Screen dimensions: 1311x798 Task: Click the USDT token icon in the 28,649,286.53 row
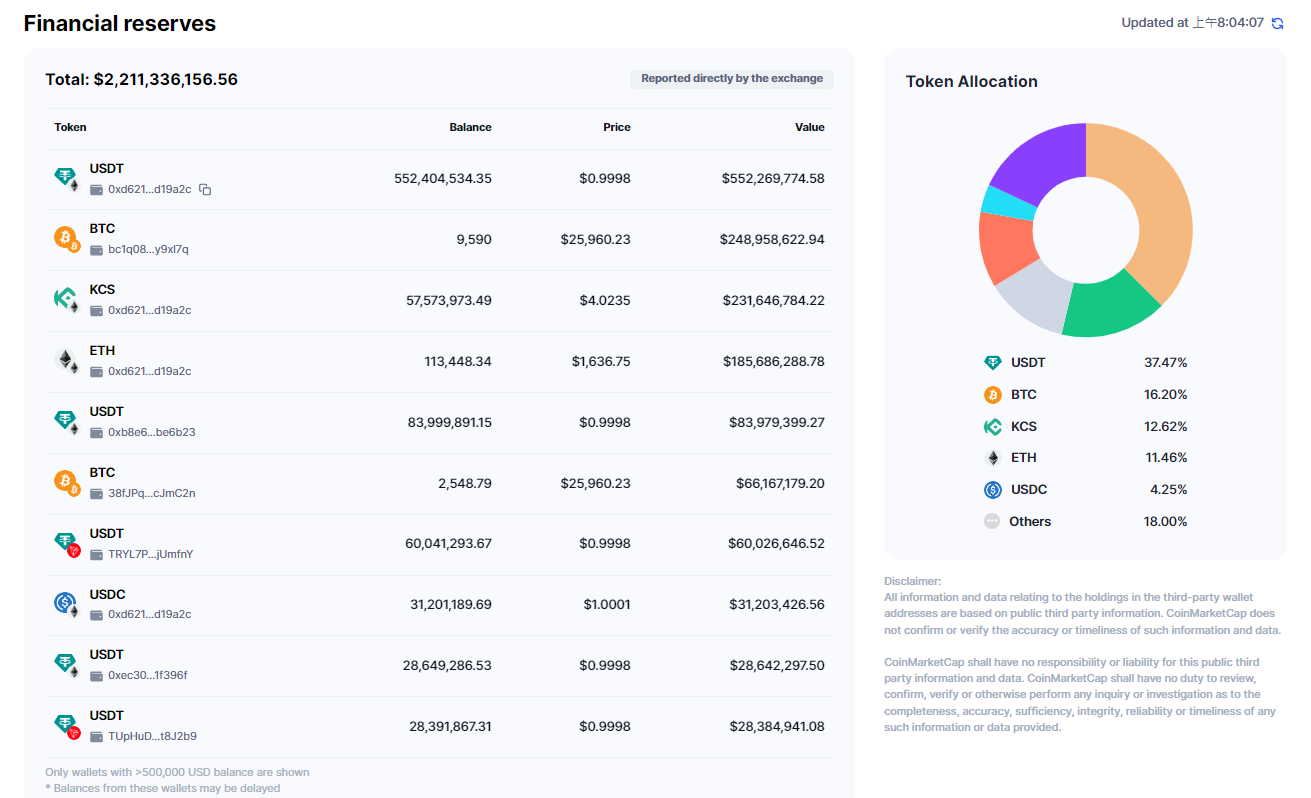click(66, 665)
